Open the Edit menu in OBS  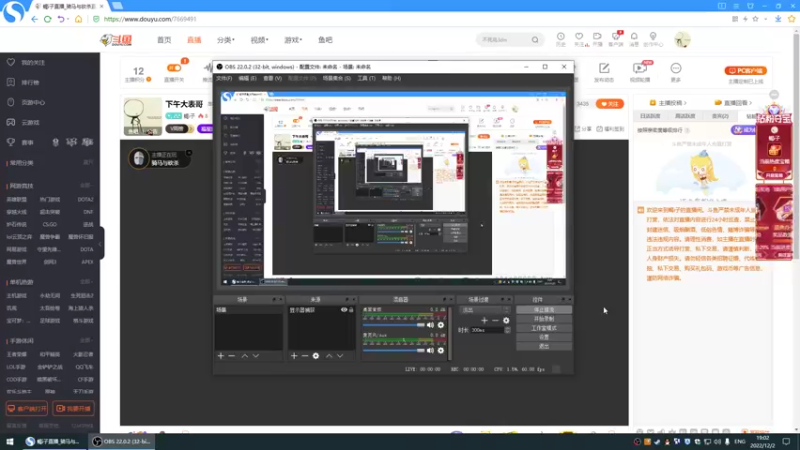point(247,79)
